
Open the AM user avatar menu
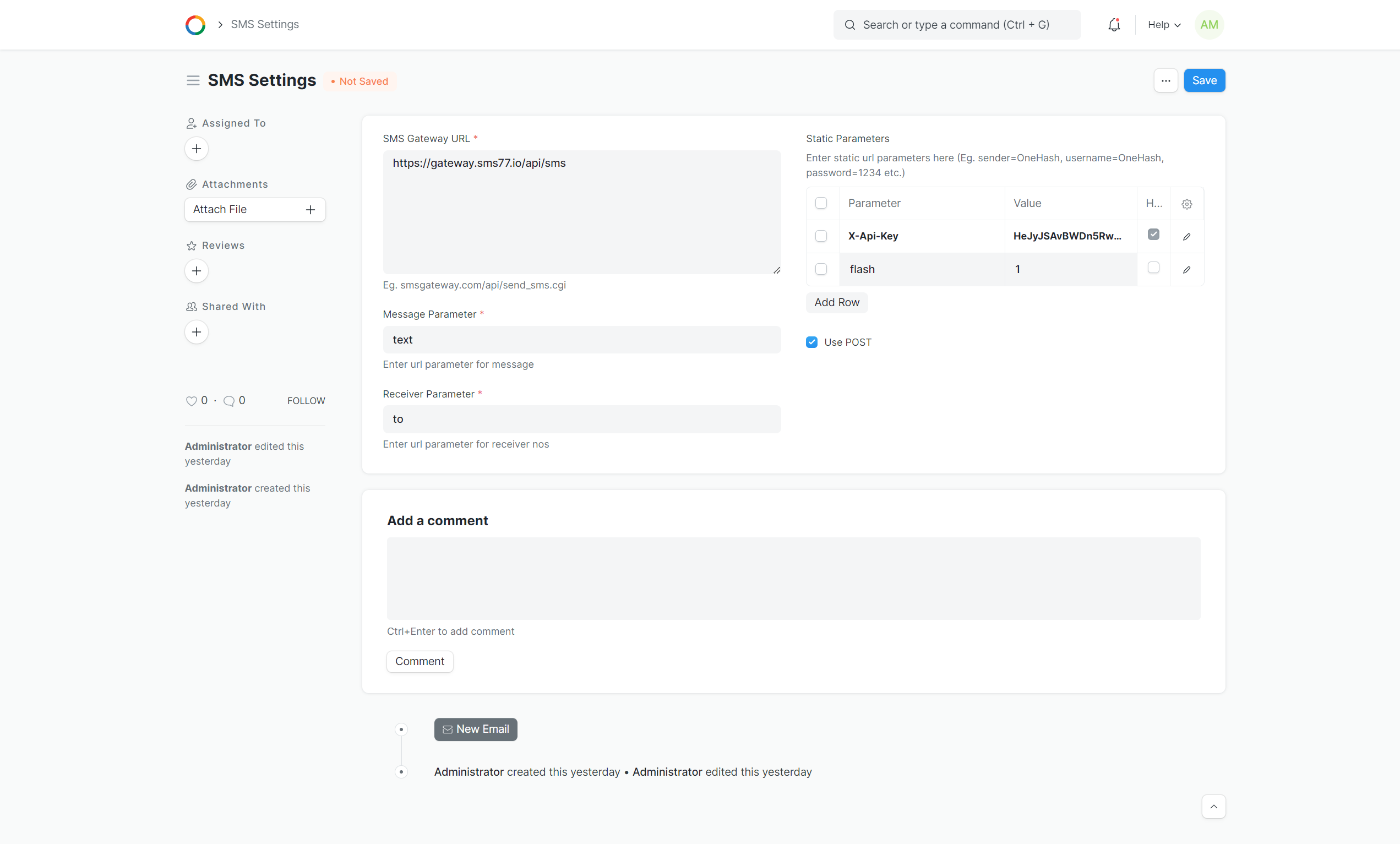point(1208,25)
